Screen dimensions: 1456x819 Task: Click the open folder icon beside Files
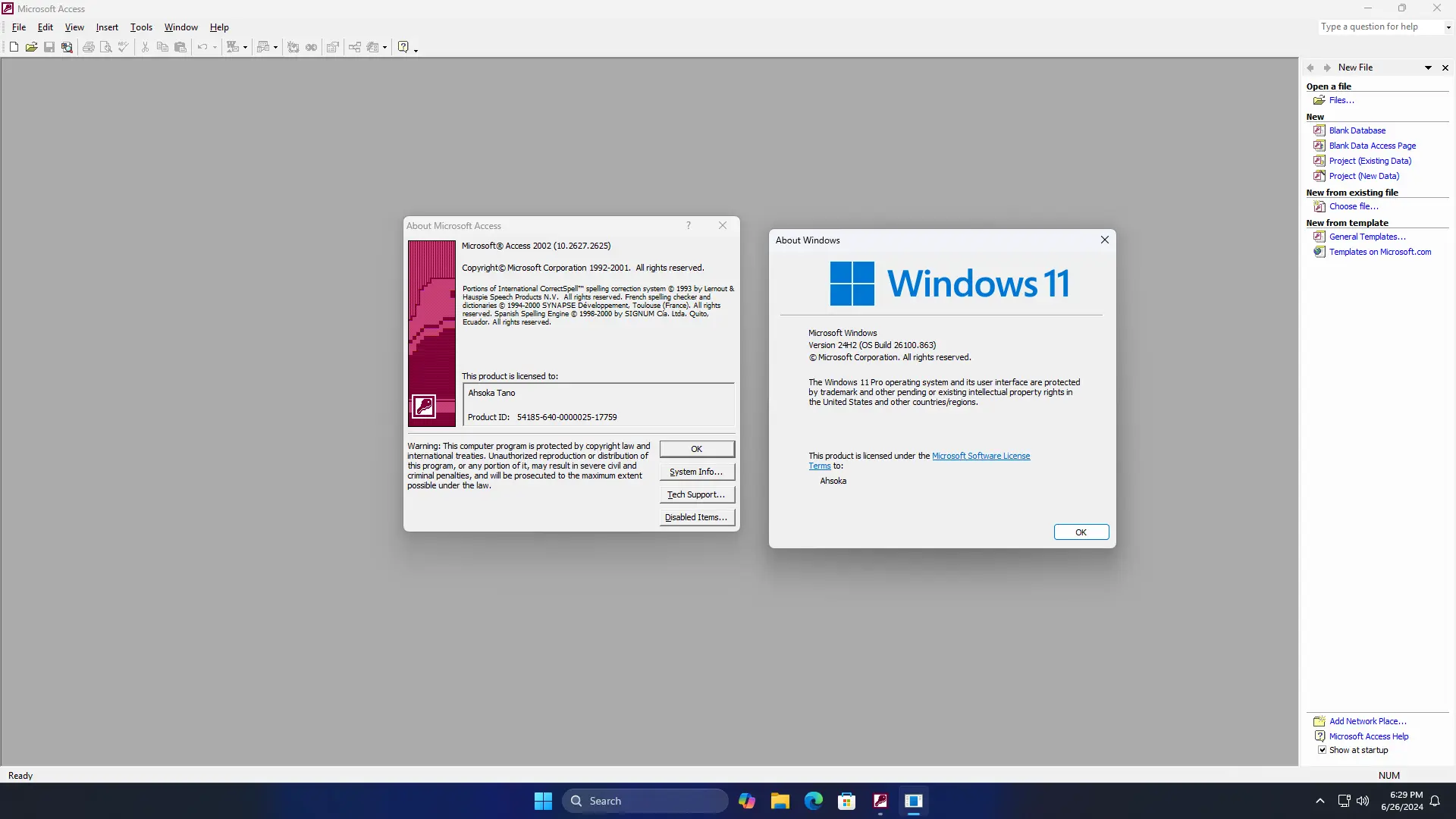point(1319,100)
